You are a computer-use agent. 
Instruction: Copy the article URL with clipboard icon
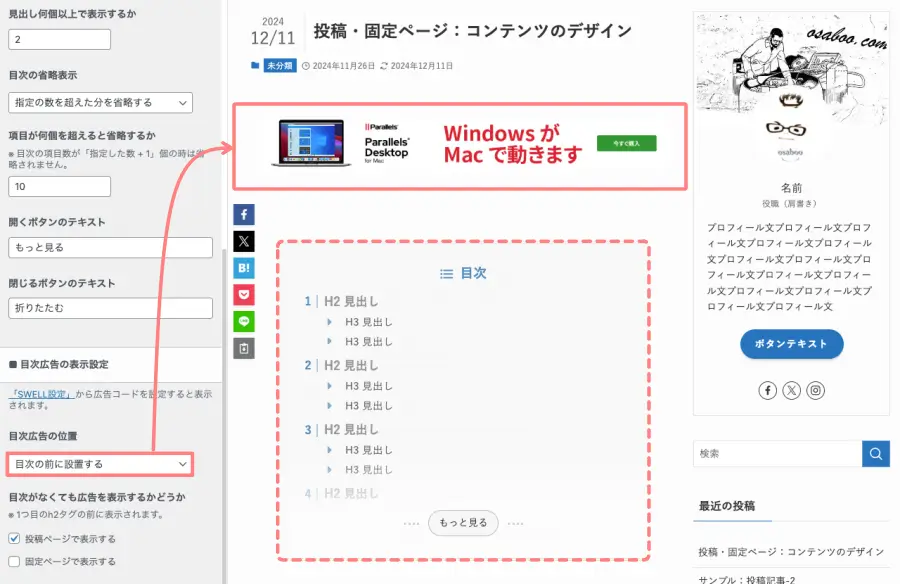click(243, 348)
